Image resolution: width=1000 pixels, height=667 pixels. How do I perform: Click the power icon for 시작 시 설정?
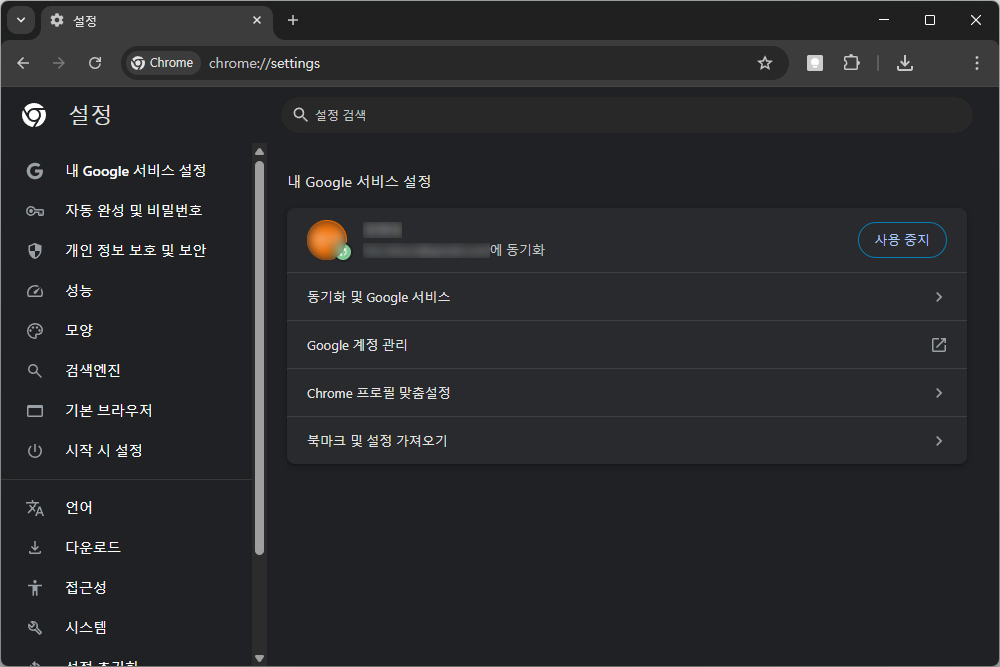pos(35,451)
